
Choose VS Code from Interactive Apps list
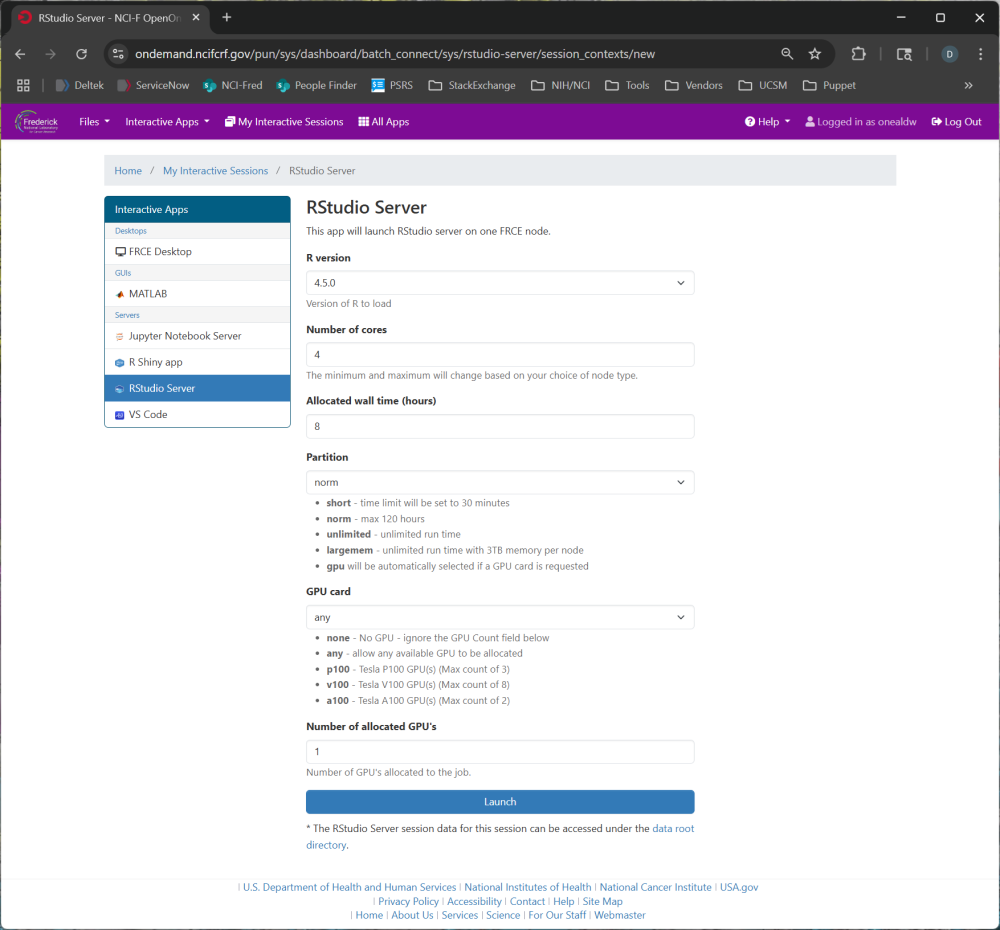pyautogui.click(x=148, y=414)
